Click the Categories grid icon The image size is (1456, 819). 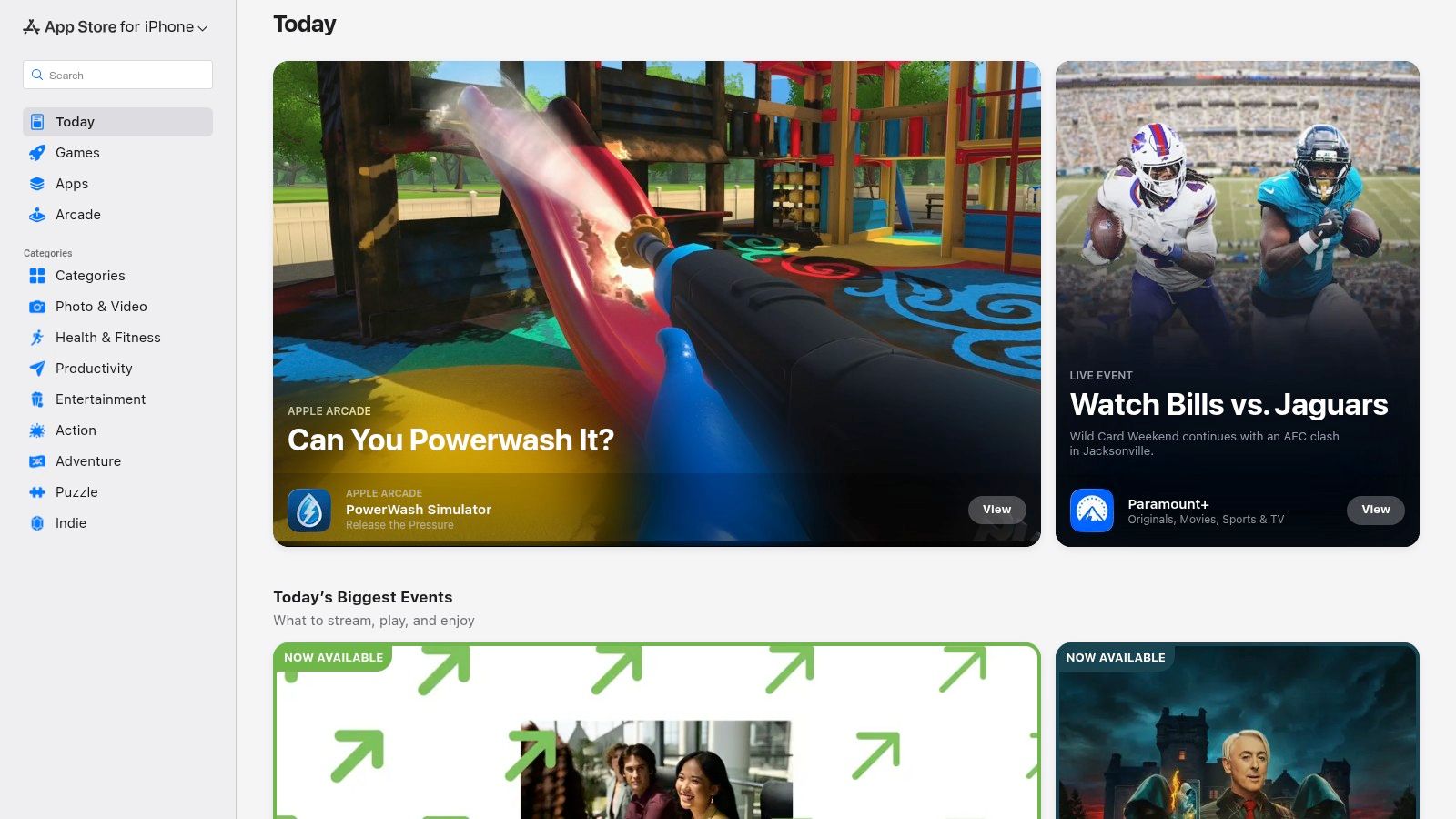point(37,276)
